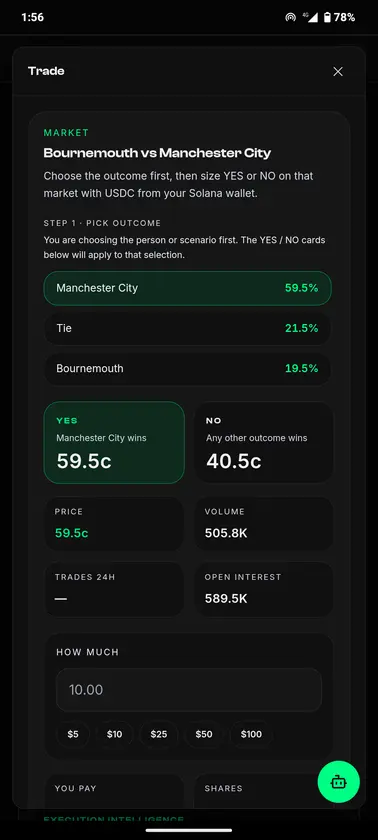Tap the 4G signal strength icon
378x840 pixels.
[x=310, y=17]
